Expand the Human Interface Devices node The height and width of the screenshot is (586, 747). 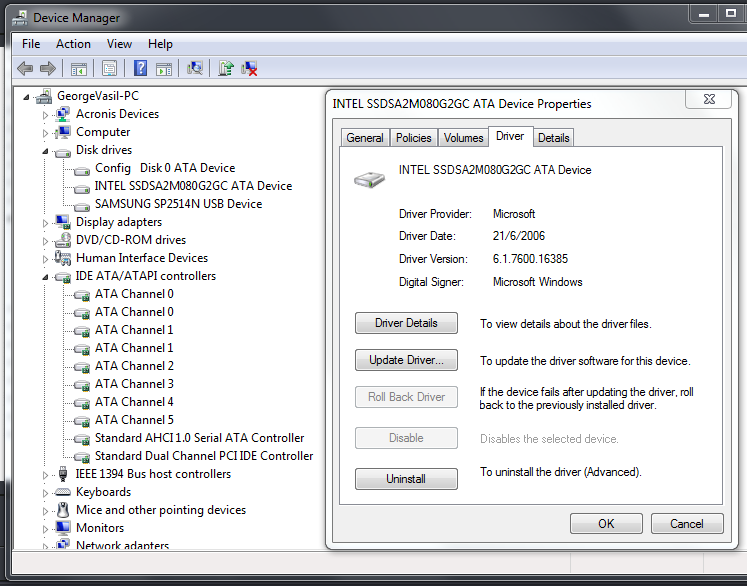pyautogui.click(x=45, y=259)
